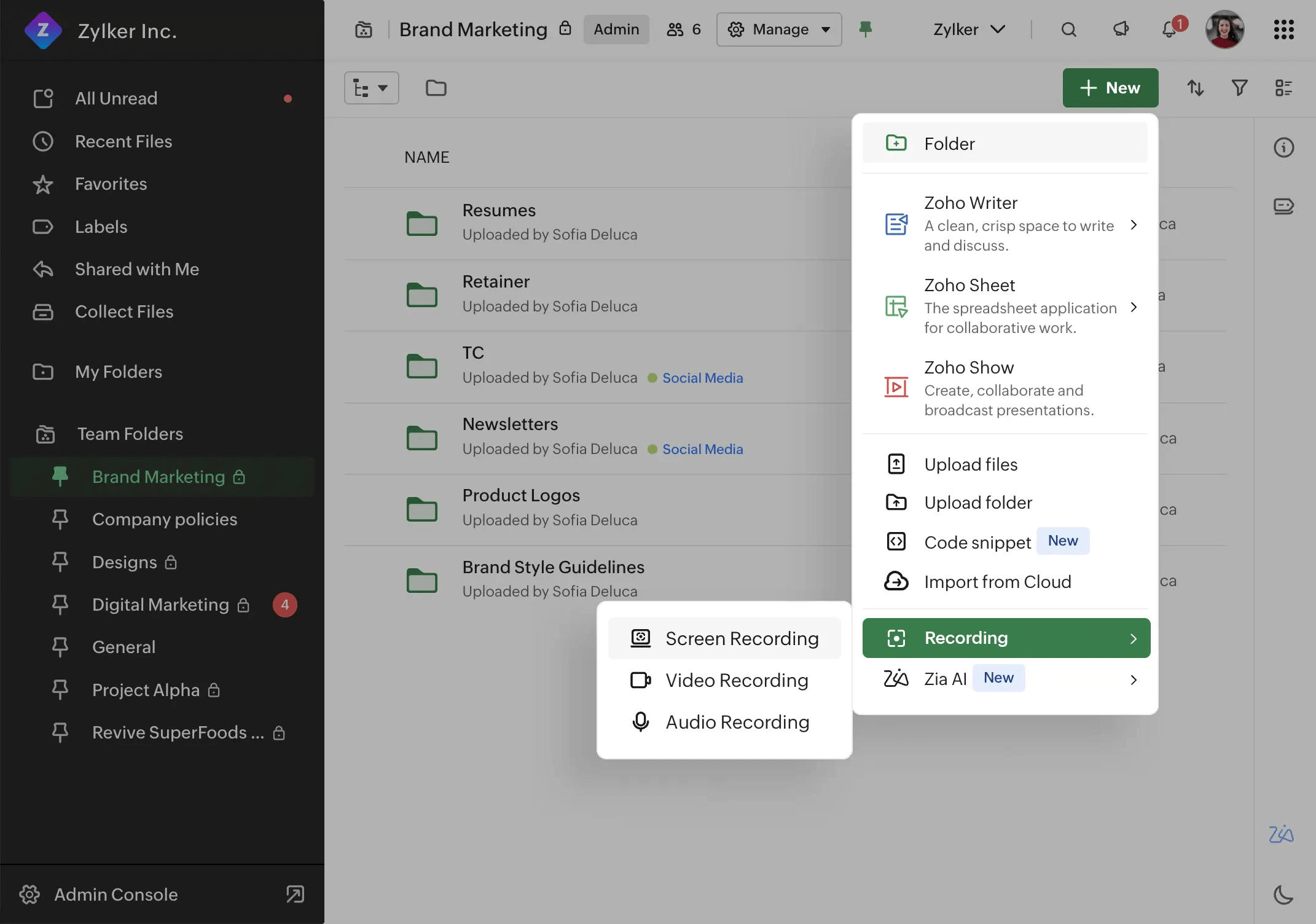Screen dimensions: 1316x924
Task: Open the Manage dropdown
Action: click(778, 29)
